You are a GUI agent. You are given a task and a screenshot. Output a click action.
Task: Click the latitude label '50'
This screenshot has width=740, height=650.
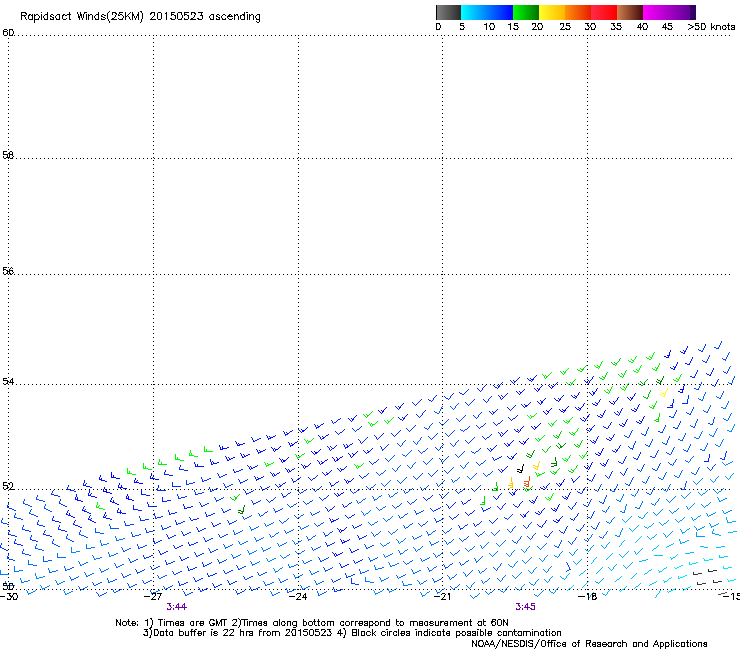(8, 587)
